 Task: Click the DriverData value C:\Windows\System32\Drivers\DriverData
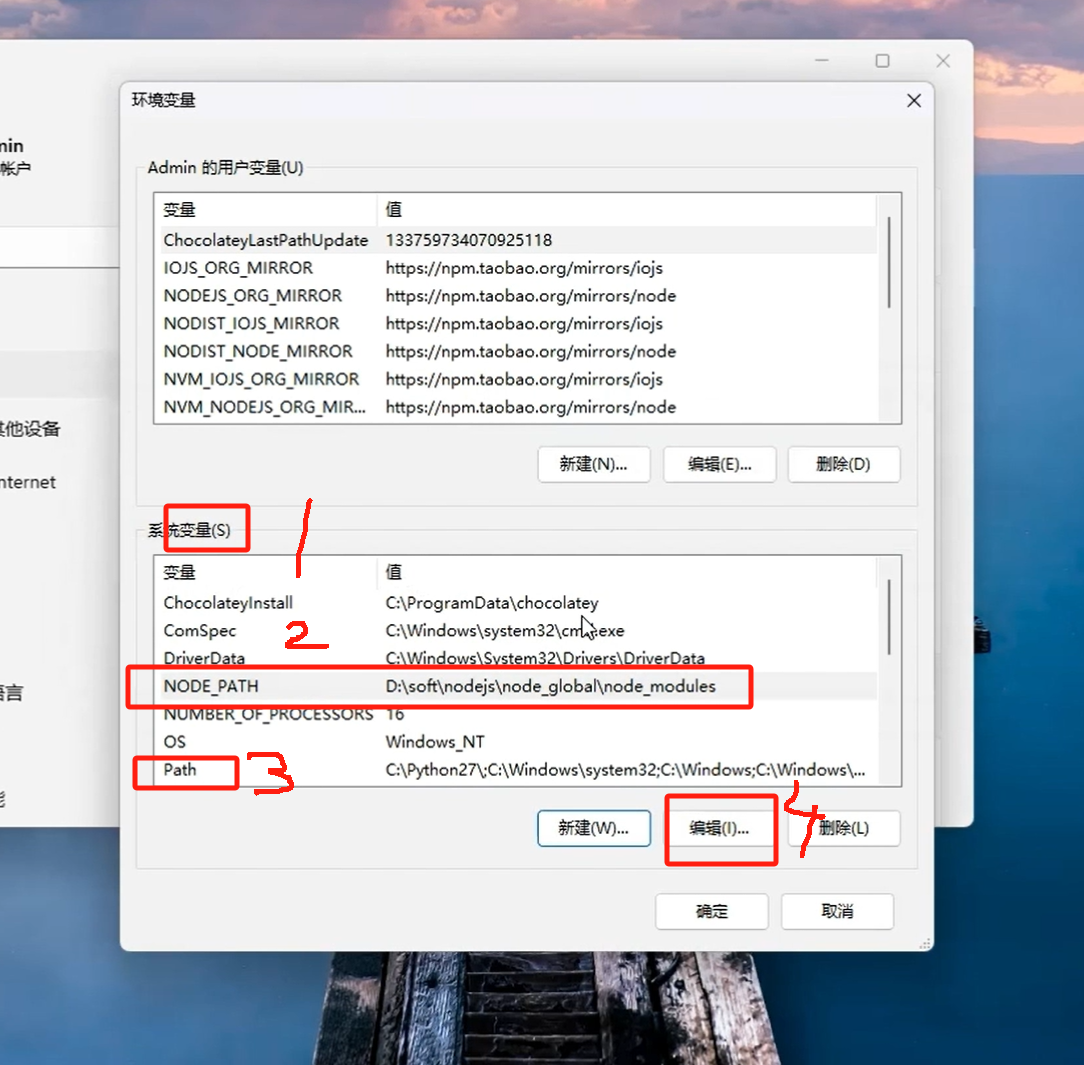pos(545,658)
